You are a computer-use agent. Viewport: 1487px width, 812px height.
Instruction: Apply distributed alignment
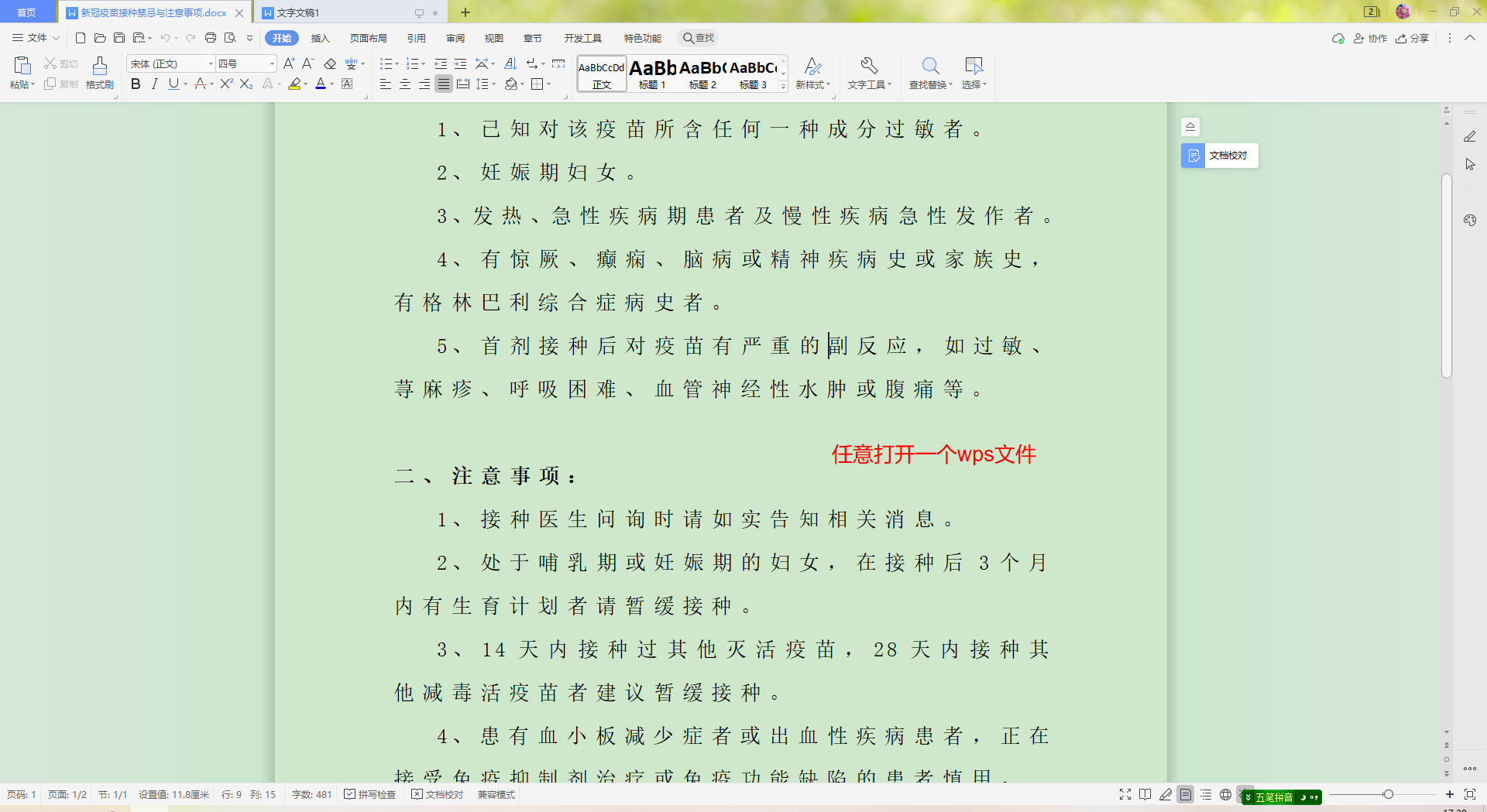point(463,84)
